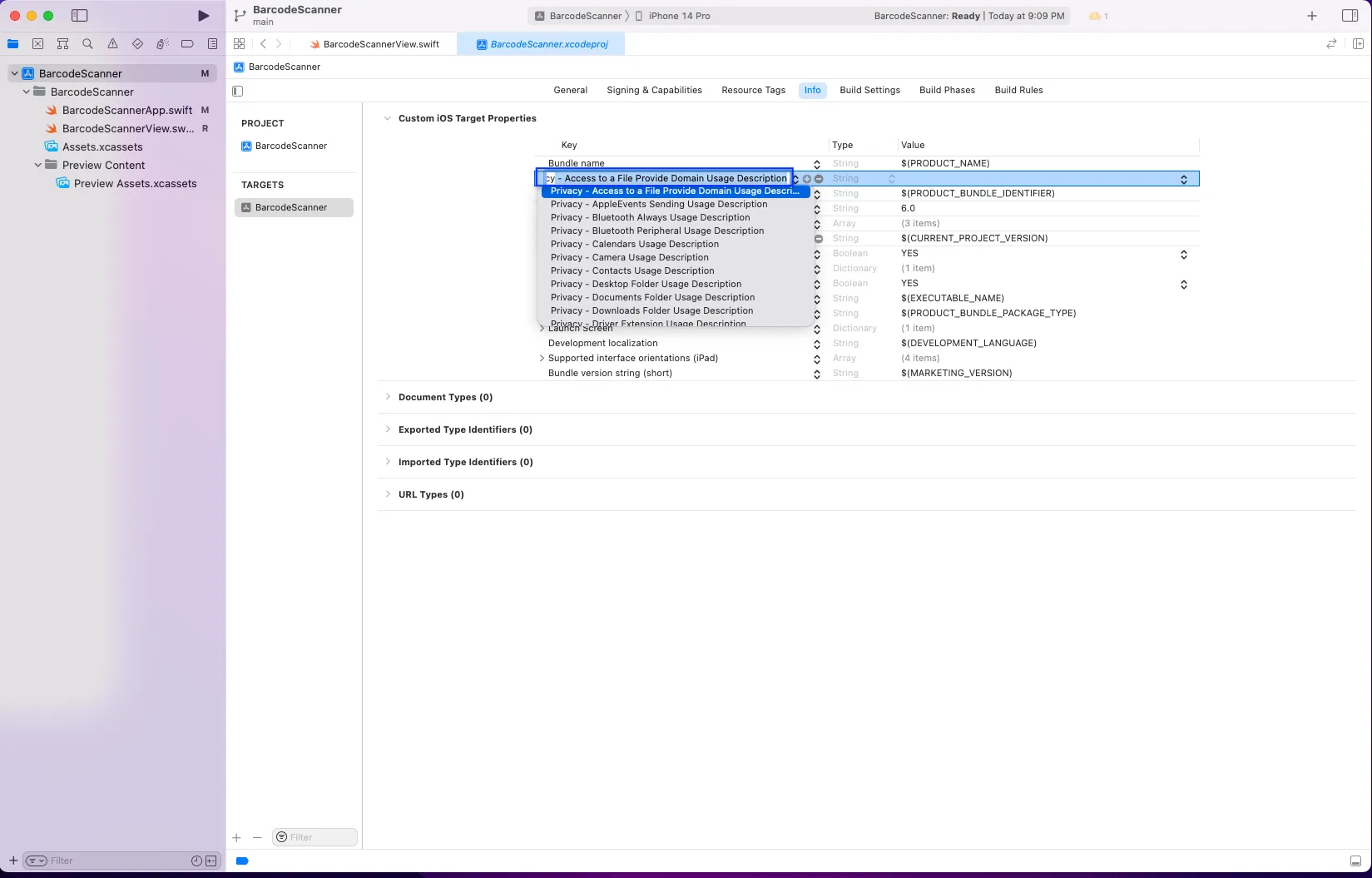Click the plus button in title bar

click(1312, 16)
